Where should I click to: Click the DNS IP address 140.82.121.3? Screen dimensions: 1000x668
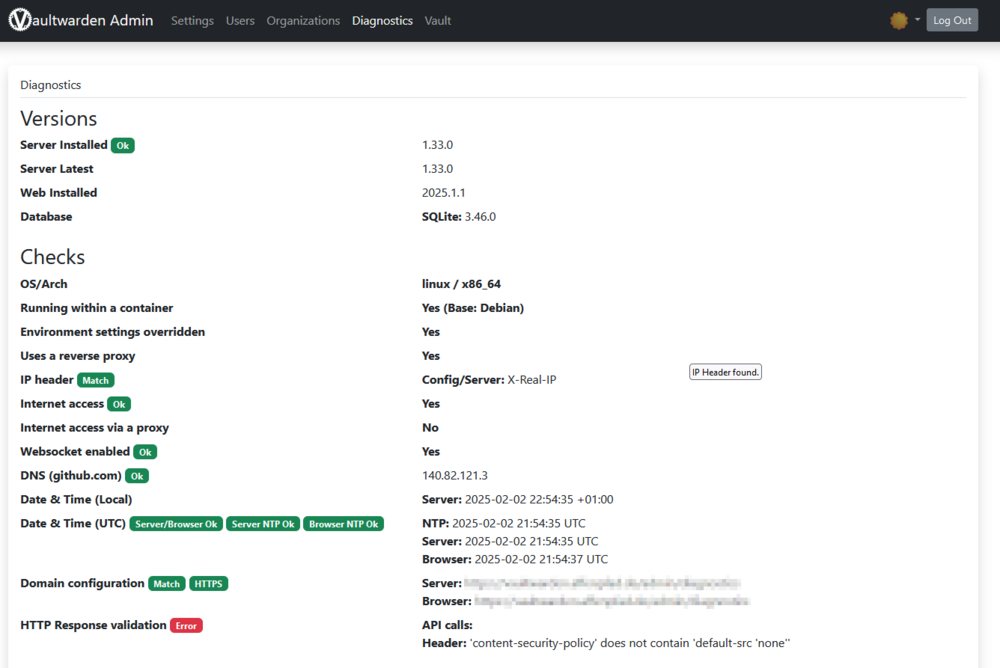click(455, 475)
